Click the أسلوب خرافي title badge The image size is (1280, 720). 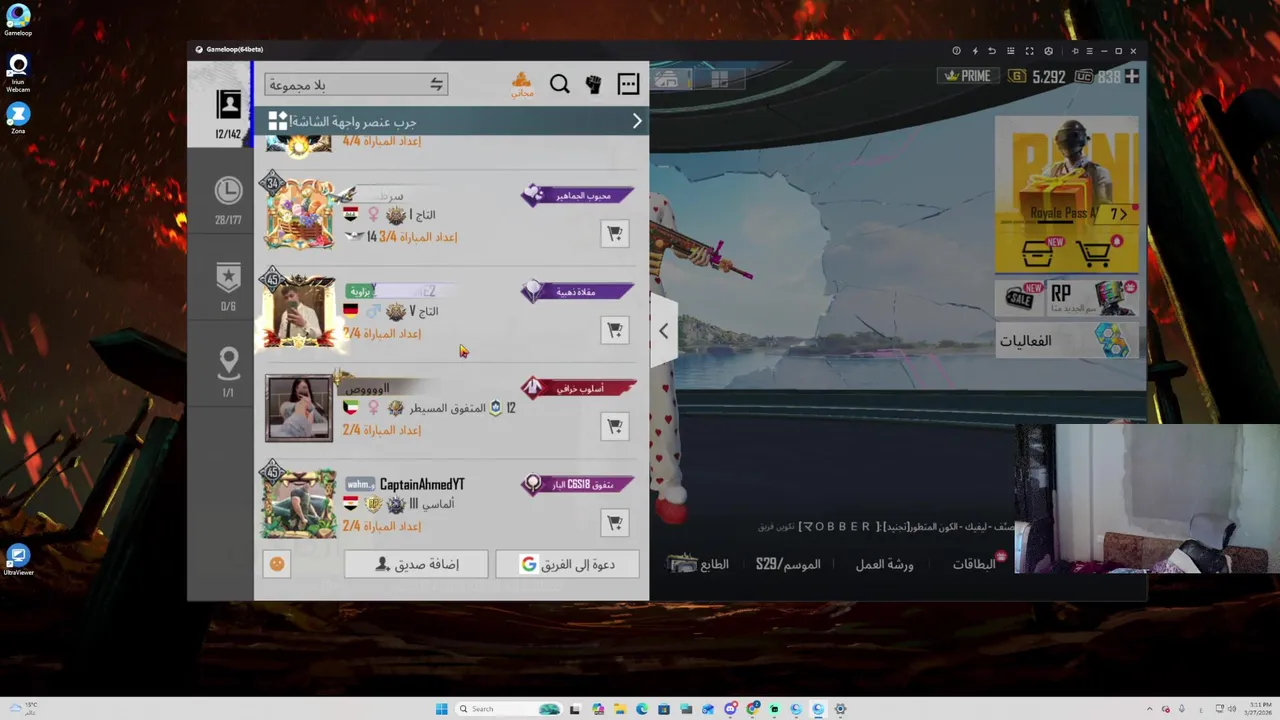pos(578,388)
